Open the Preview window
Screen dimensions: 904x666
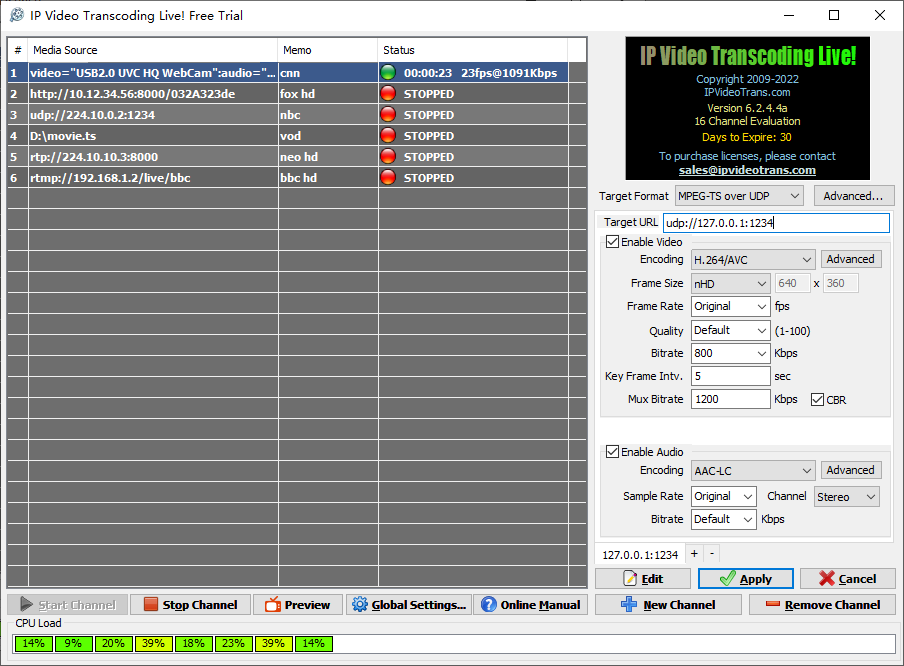click(297, 605)
